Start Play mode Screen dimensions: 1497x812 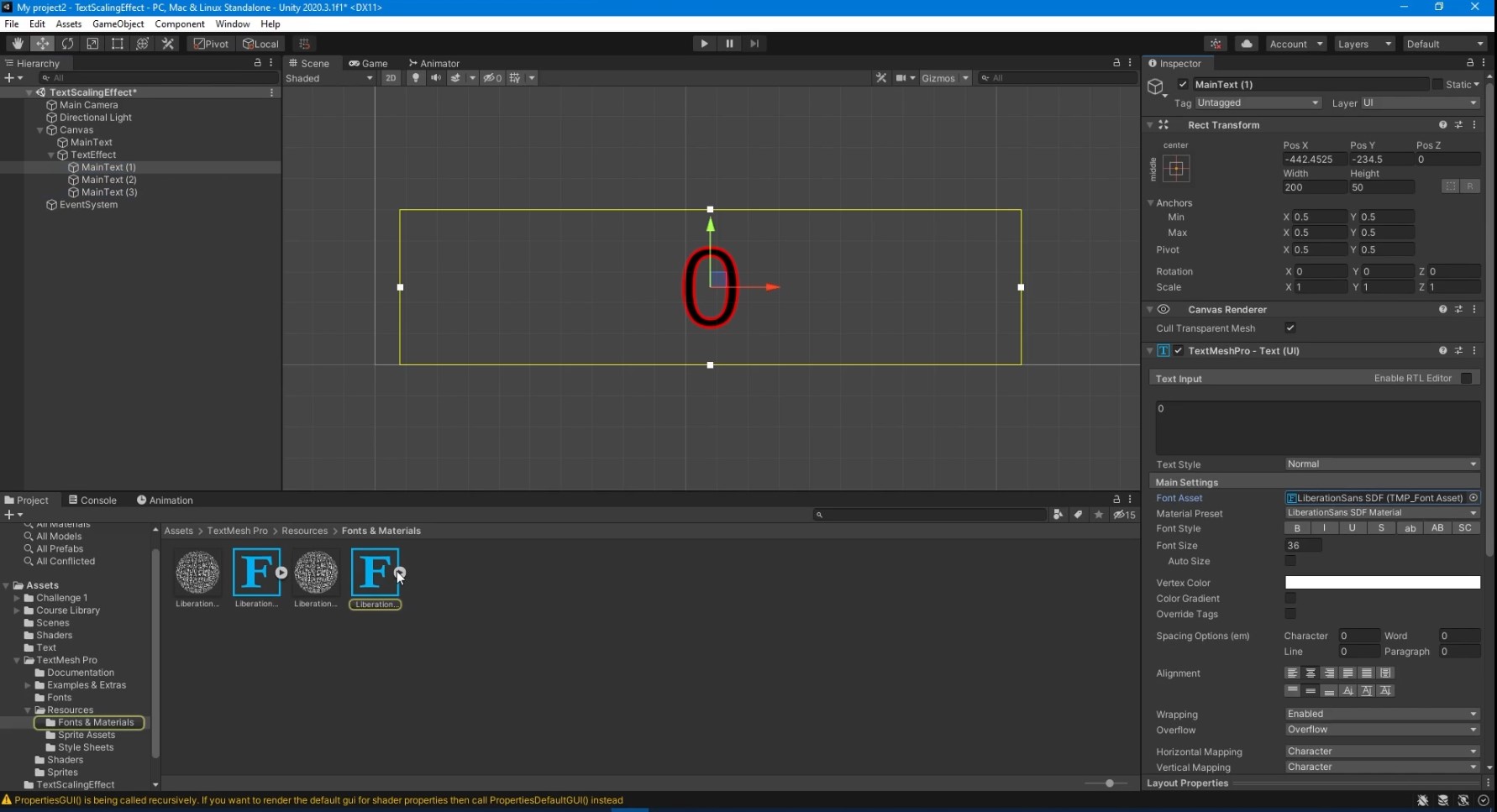(704, 44)
